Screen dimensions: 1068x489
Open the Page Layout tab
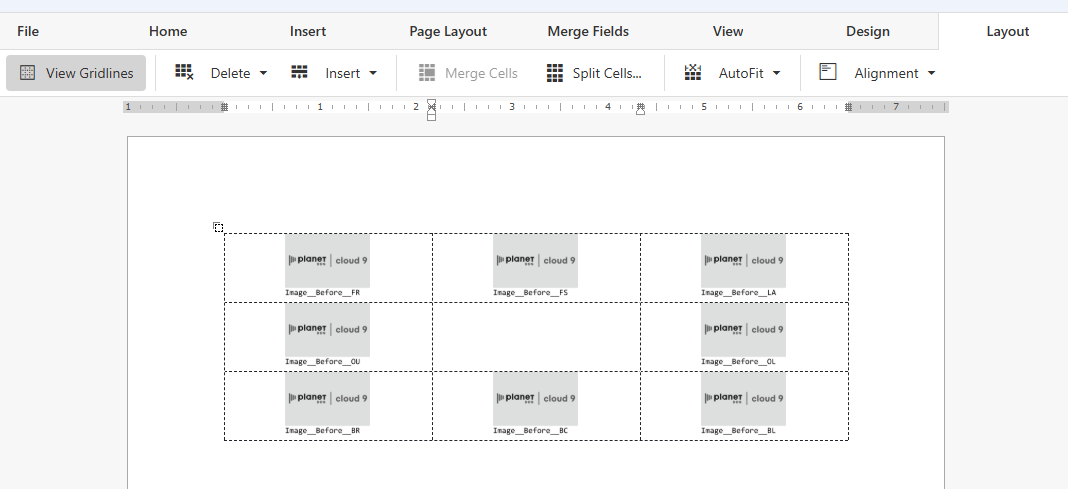point(448,31)
